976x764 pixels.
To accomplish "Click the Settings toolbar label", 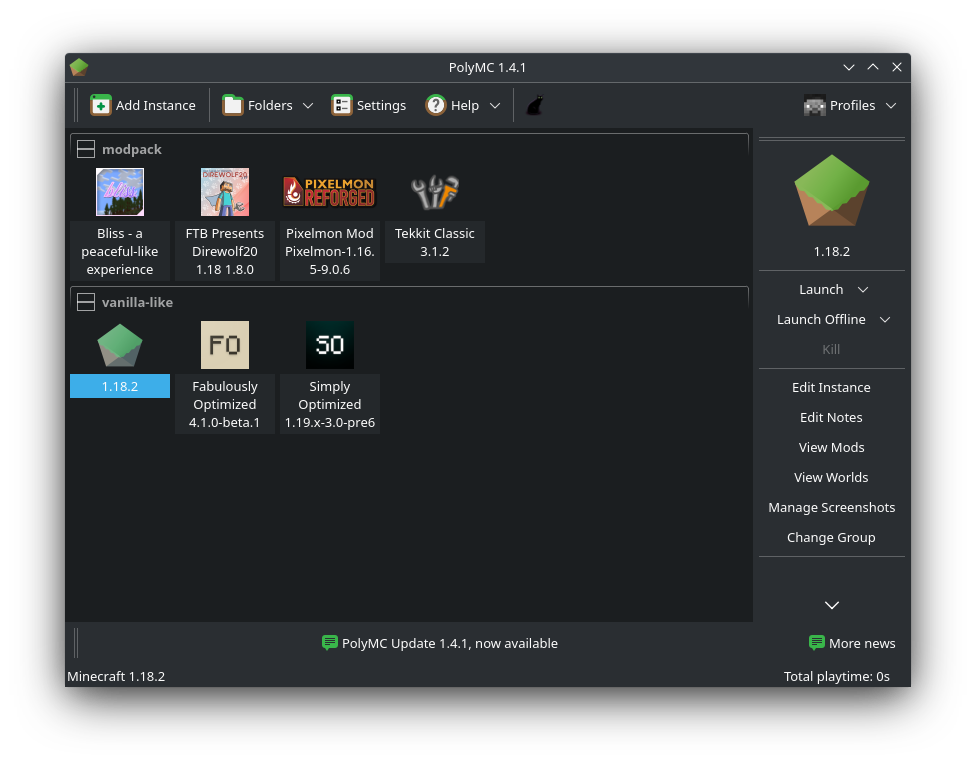I will pyautogui.click(x=381, y=105).
